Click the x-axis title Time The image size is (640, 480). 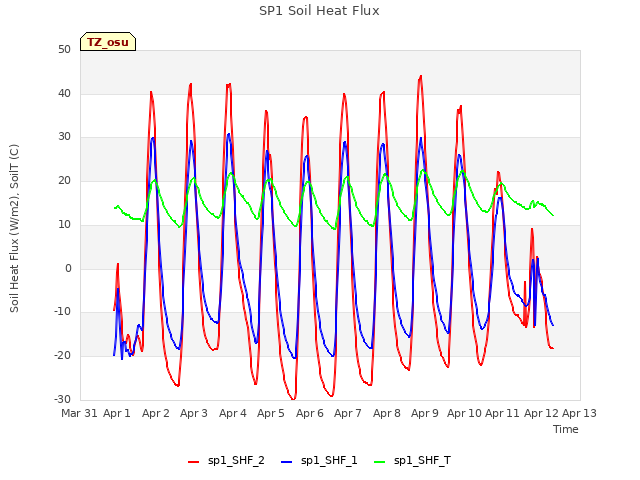(566, 429)
